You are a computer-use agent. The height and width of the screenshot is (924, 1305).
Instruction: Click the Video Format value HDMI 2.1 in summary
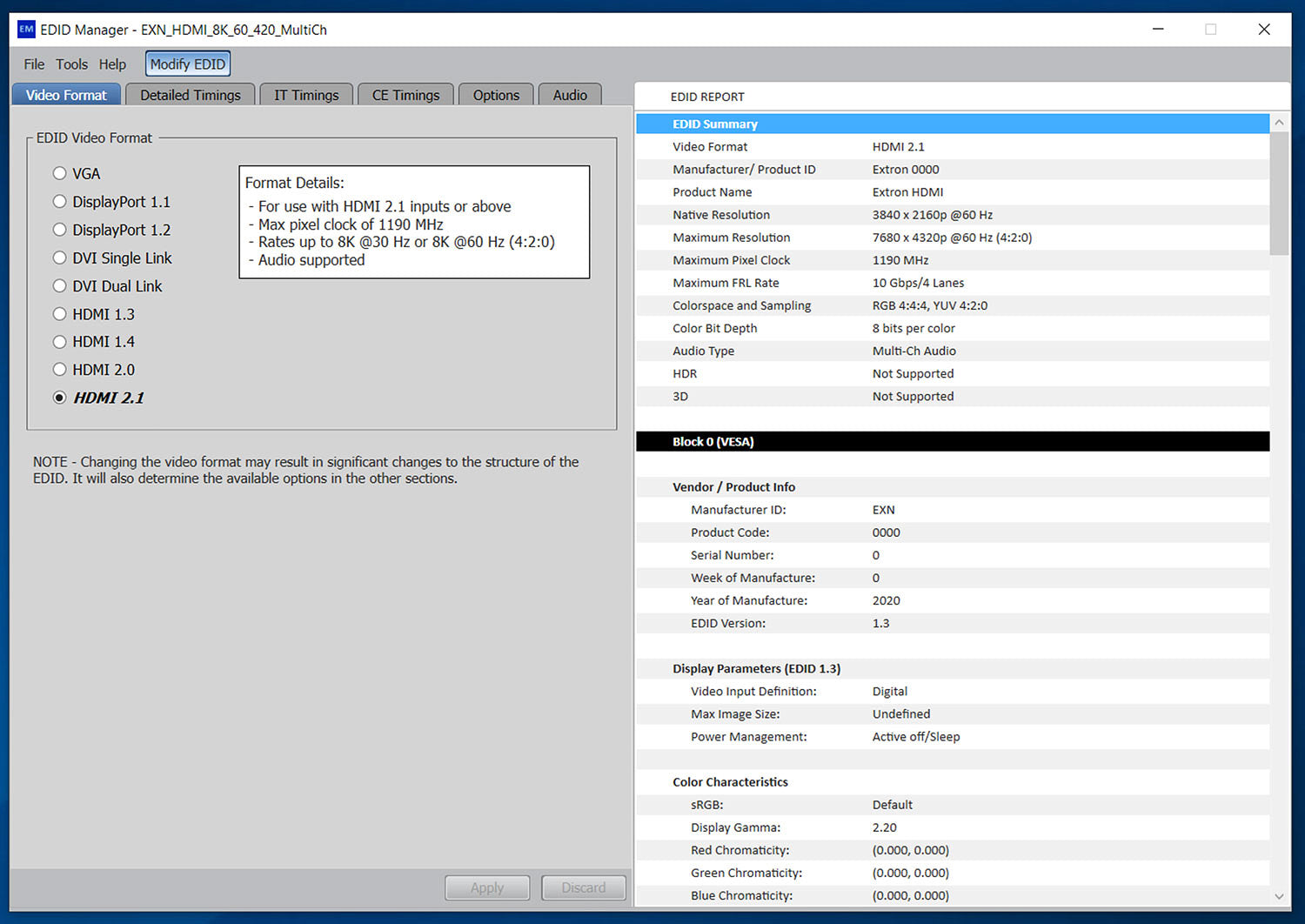[x=899, y=147]
